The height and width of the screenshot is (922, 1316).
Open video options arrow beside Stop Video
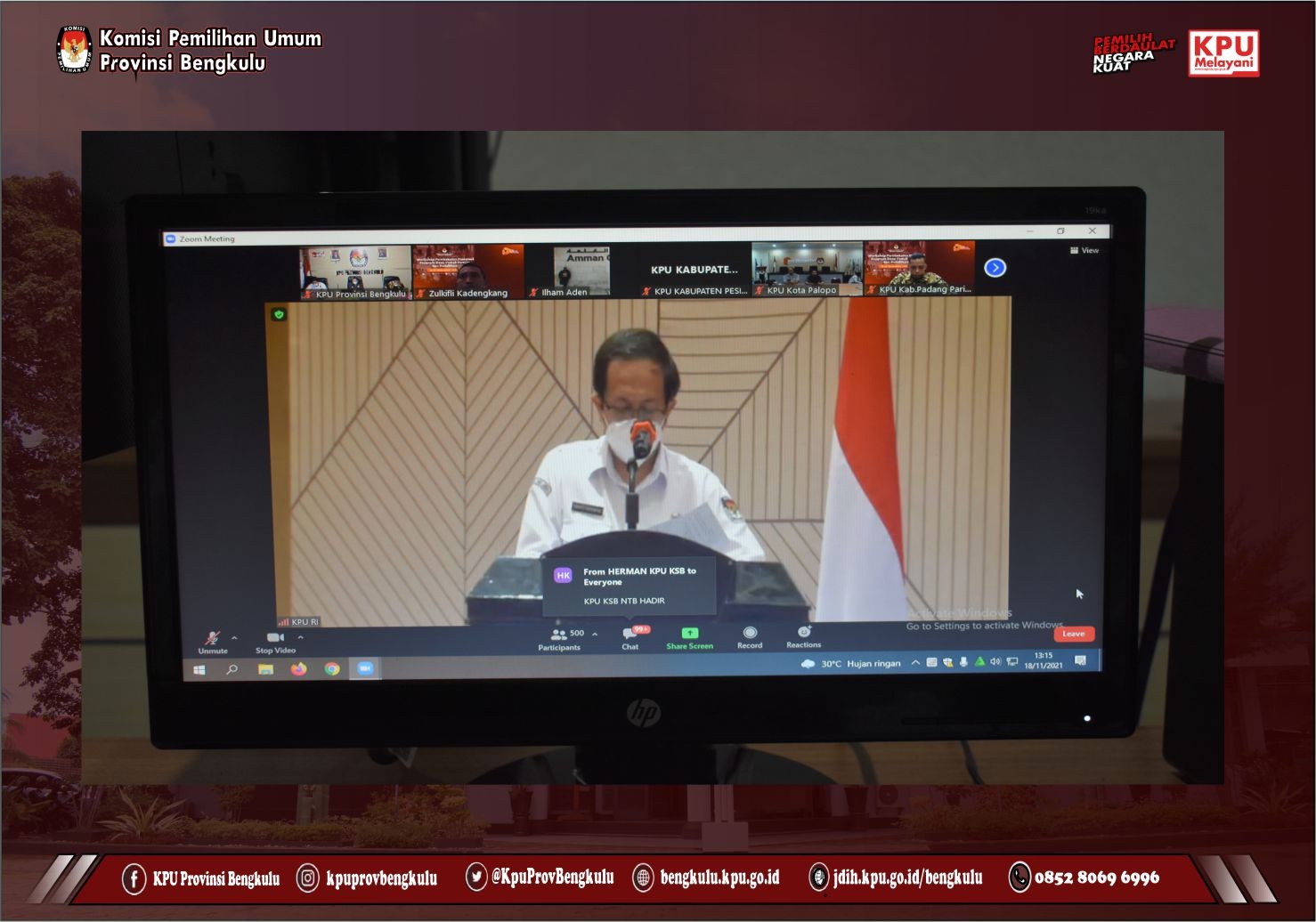point(300,637)
